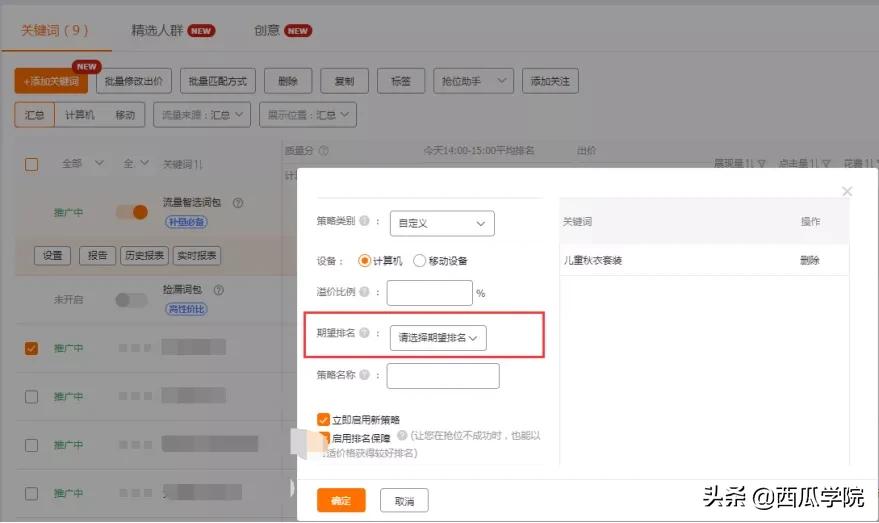Click the help icon next to 策略名称
The width and height of the screenshot is (879, 523).
click(364, 375)
